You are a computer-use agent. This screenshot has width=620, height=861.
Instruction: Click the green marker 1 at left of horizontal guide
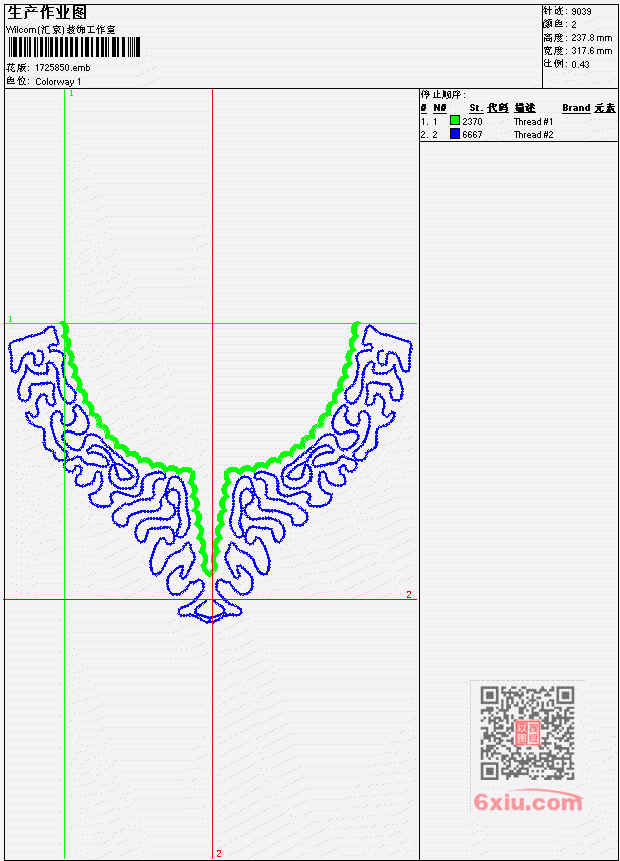point(10,319)
